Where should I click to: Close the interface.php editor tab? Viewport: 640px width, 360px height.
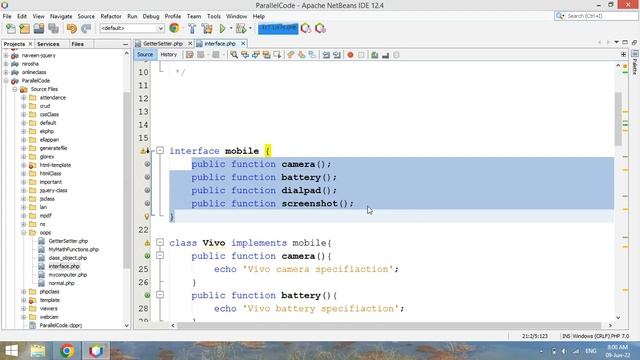243,43
